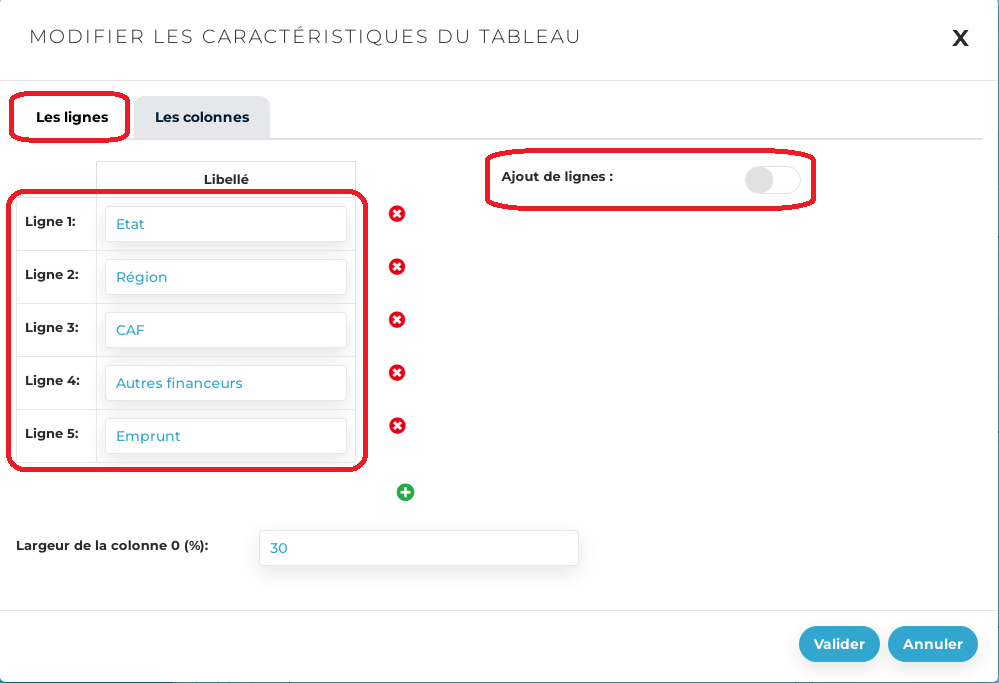Click red remove icon beside CAF row
Image resolution: width=999 pixels, height=683 pixels.
(x=397, y=320)
